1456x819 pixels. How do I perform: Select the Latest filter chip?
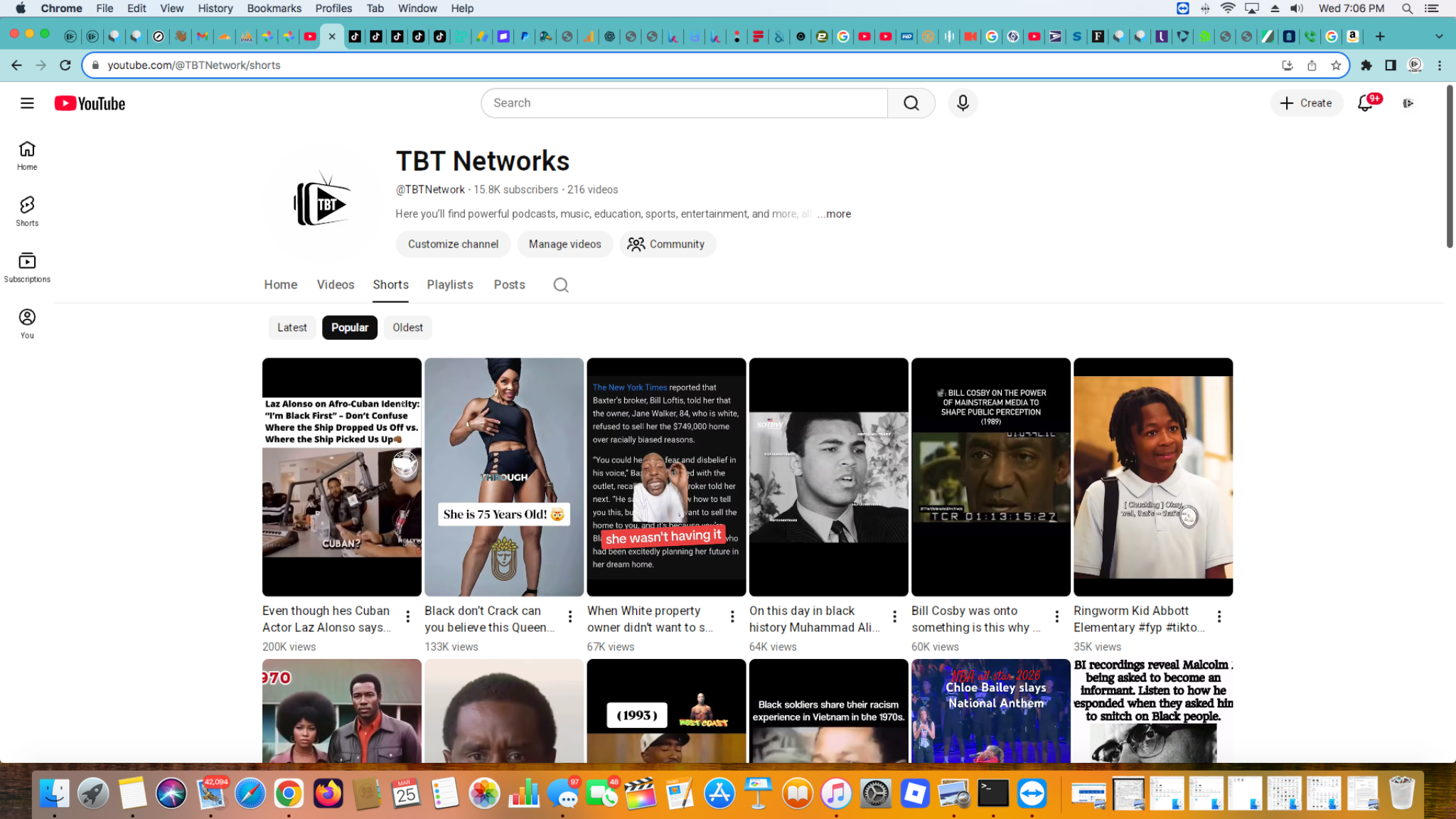coord(291,327)
